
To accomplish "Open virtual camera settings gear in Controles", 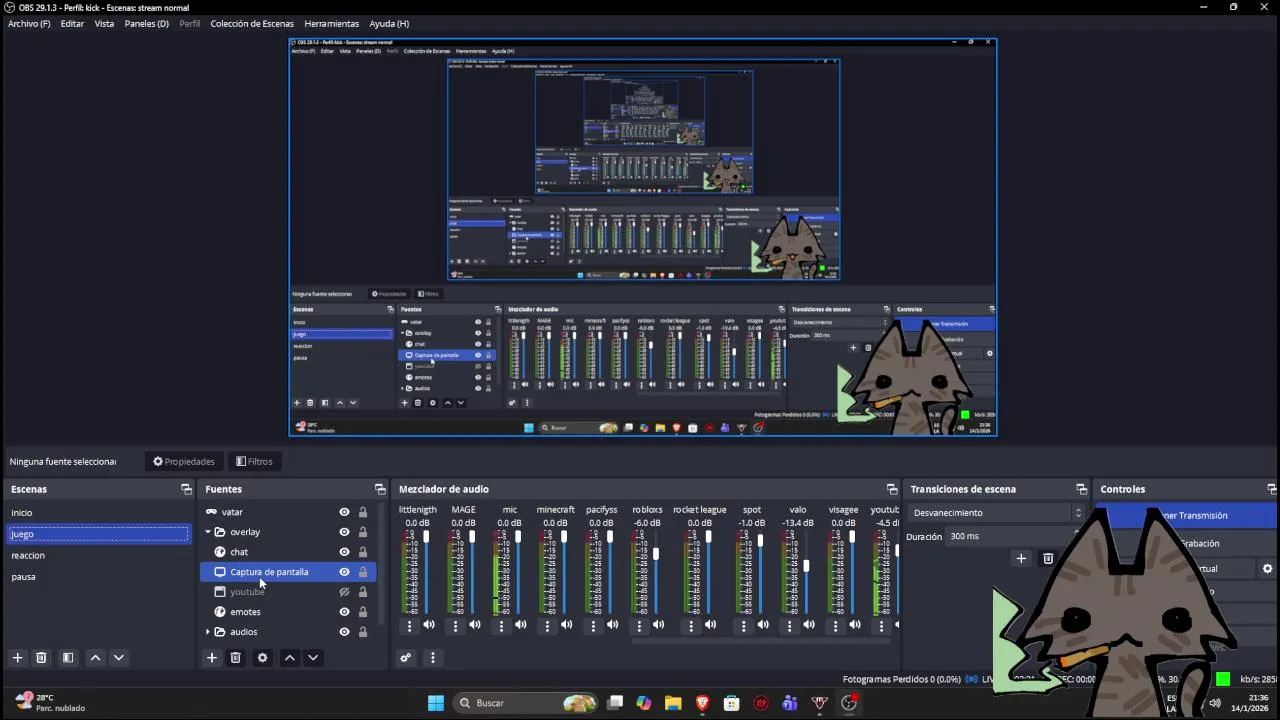I will click(1267, 569).
